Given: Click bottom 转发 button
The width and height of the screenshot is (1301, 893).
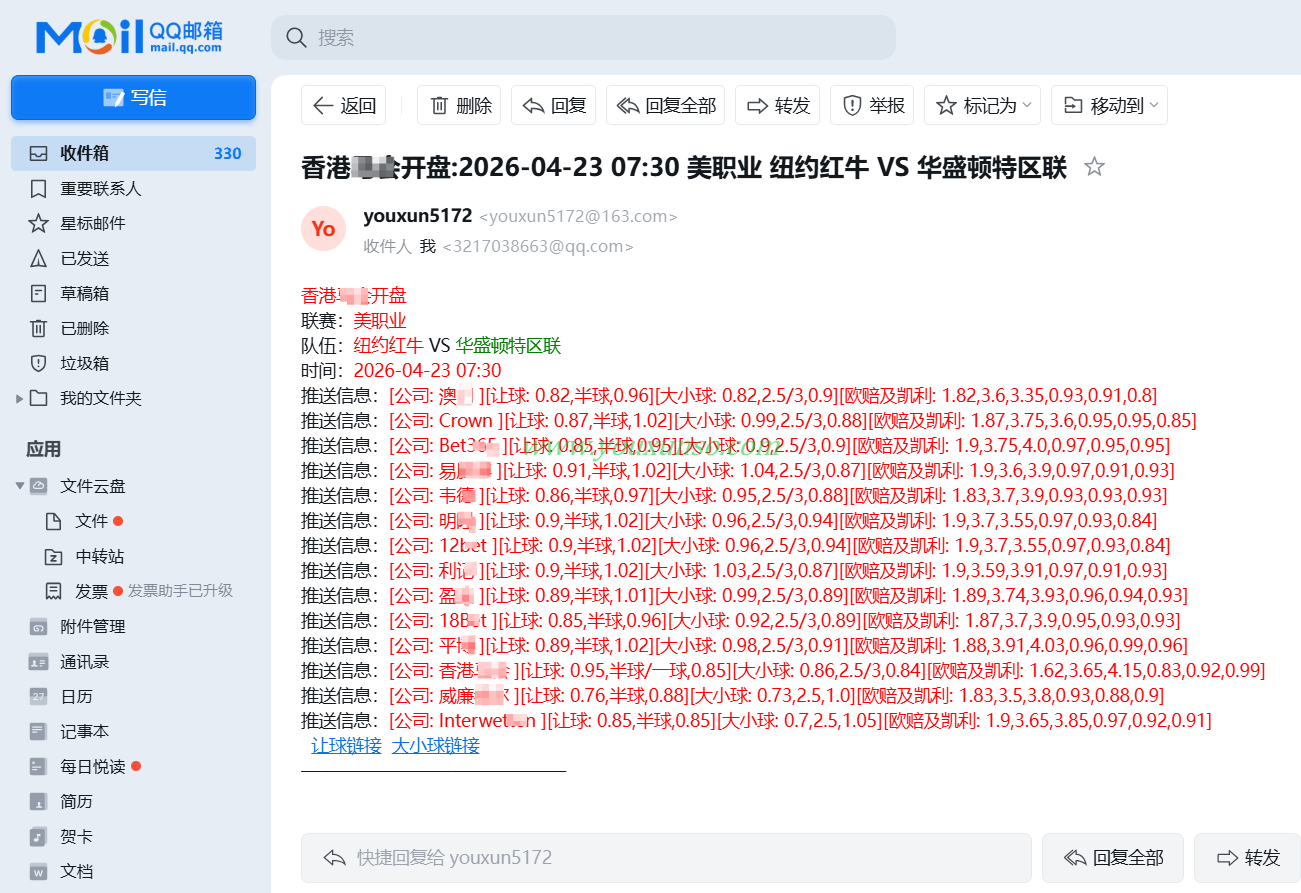Looking at the screenshot, I should [1248, 858].
